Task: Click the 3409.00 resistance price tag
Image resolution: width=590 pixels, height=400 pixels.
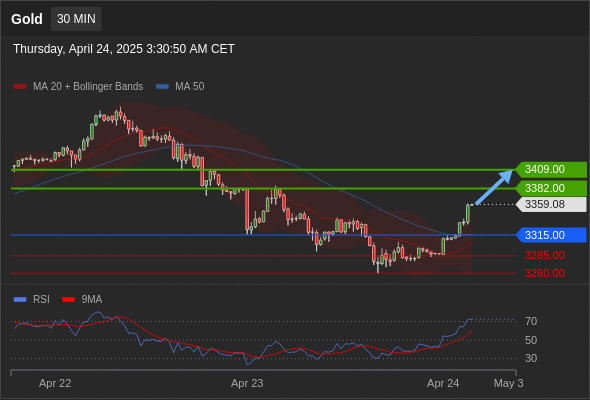Action: [551, 169]
